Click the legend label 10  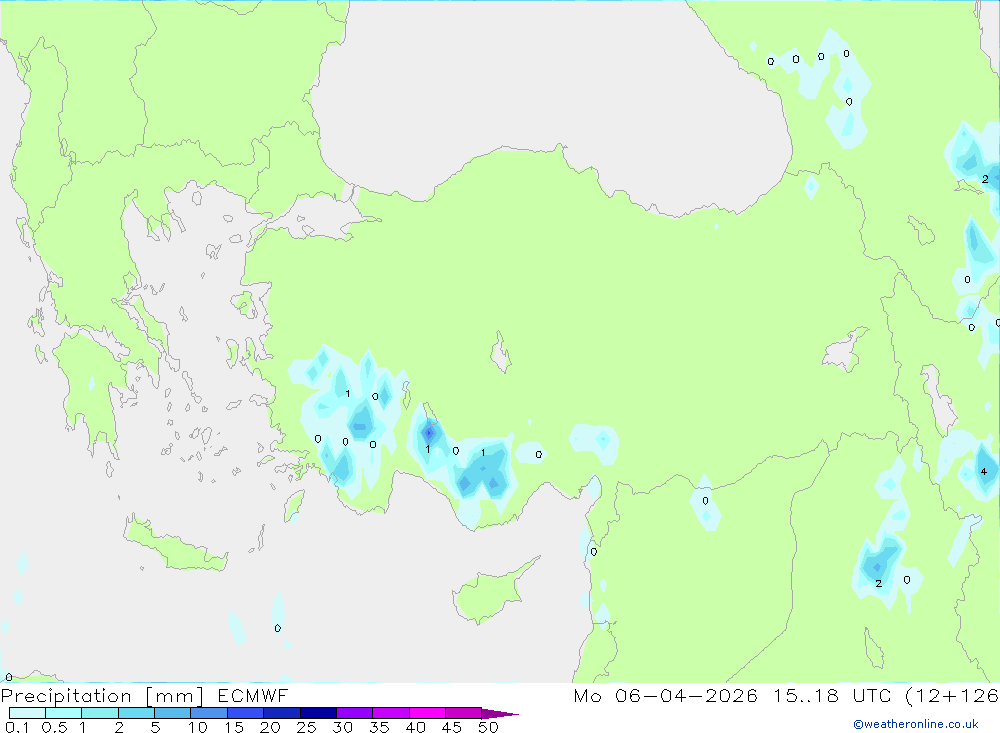tap(198, 727)
